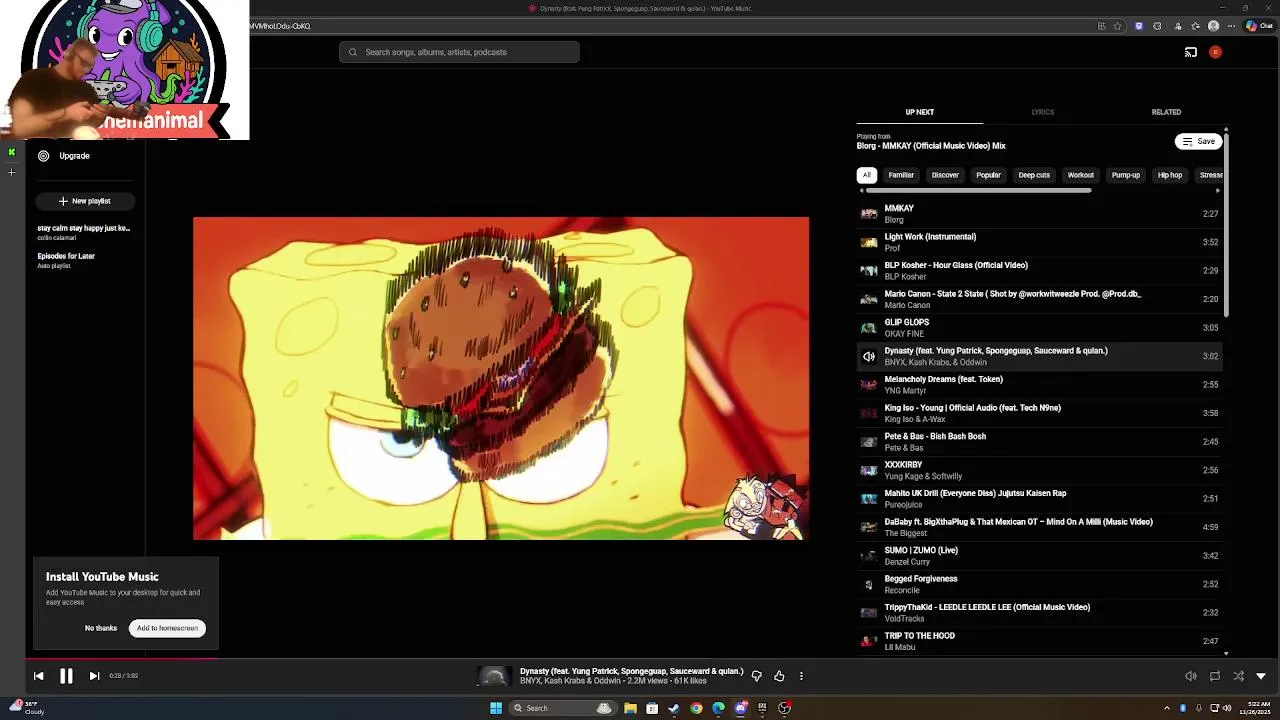Open File Explorer from the taskbar
The height and width of the screenshot is (720, 1280).
[x=630, y=708]
